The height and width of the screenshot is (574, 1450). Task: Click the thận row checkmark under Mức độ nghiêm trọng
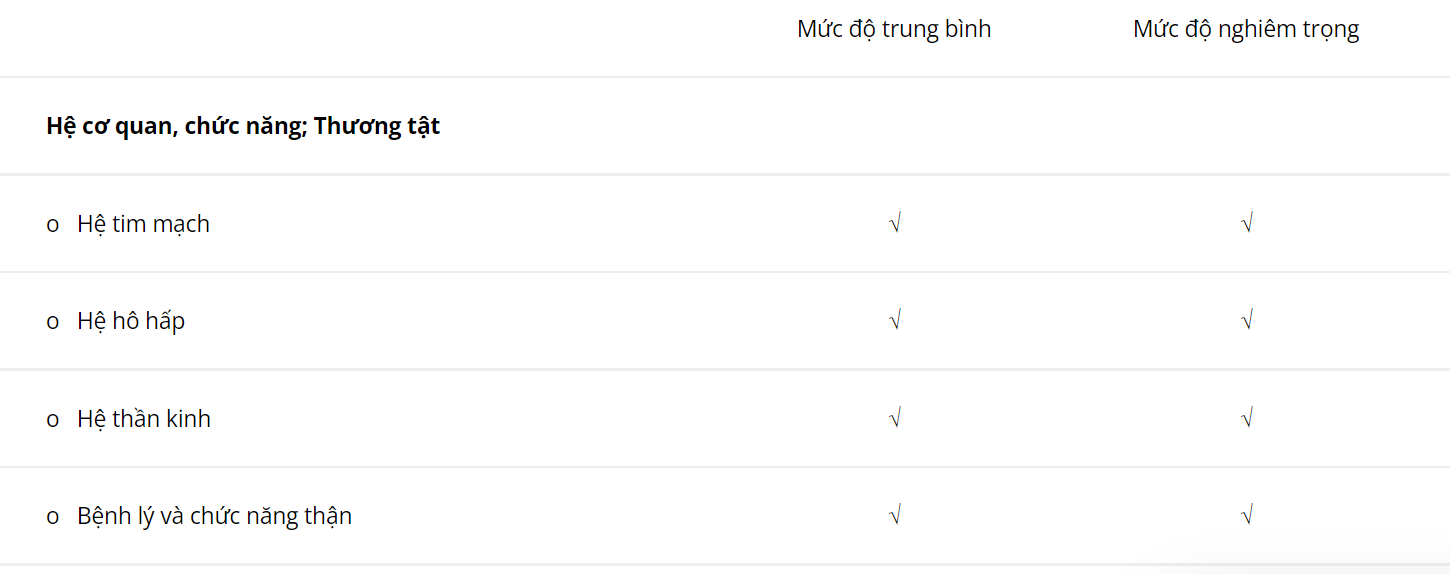[x=1246, y=516]
